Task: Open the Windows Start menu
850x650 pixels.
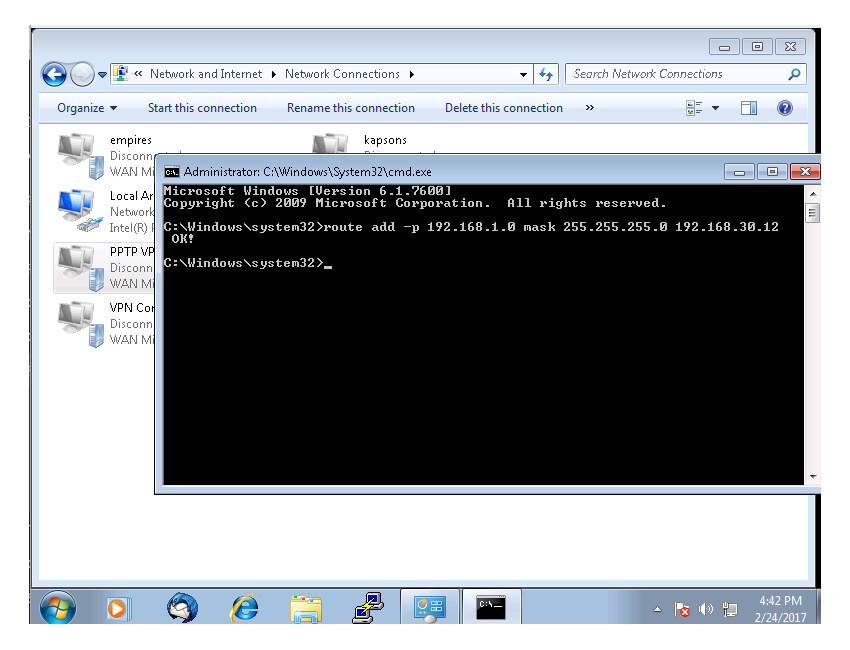Action: coord(57,607)
